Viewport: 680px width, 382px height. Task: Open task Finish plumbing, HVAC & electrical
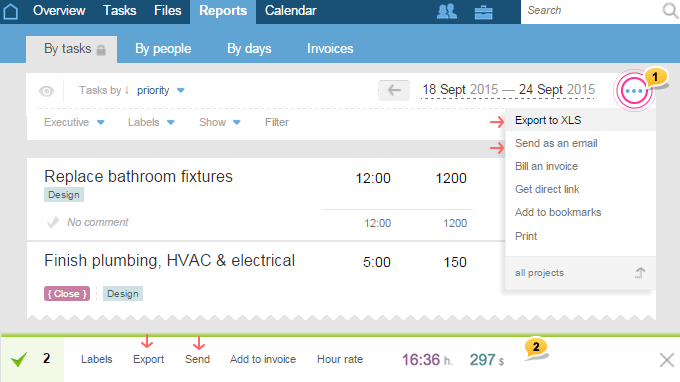170,261
